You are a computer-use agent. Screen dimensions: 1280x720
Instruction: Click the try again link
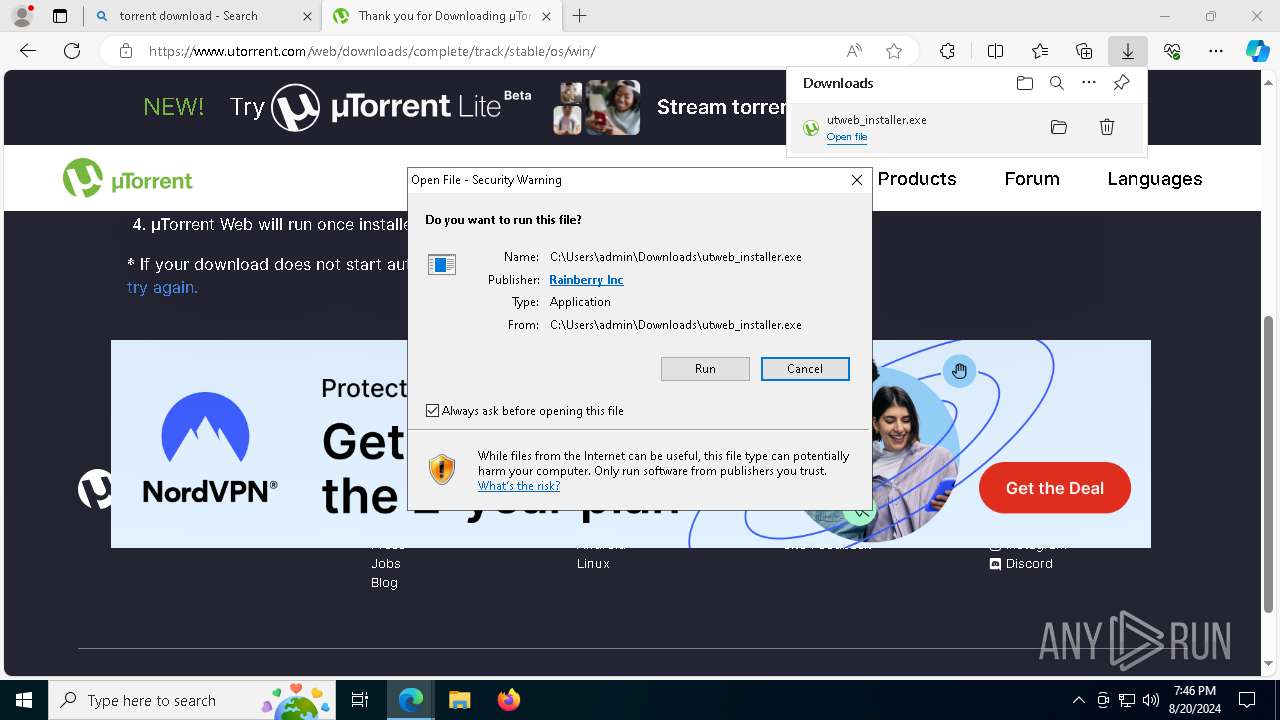click(162, 288)
